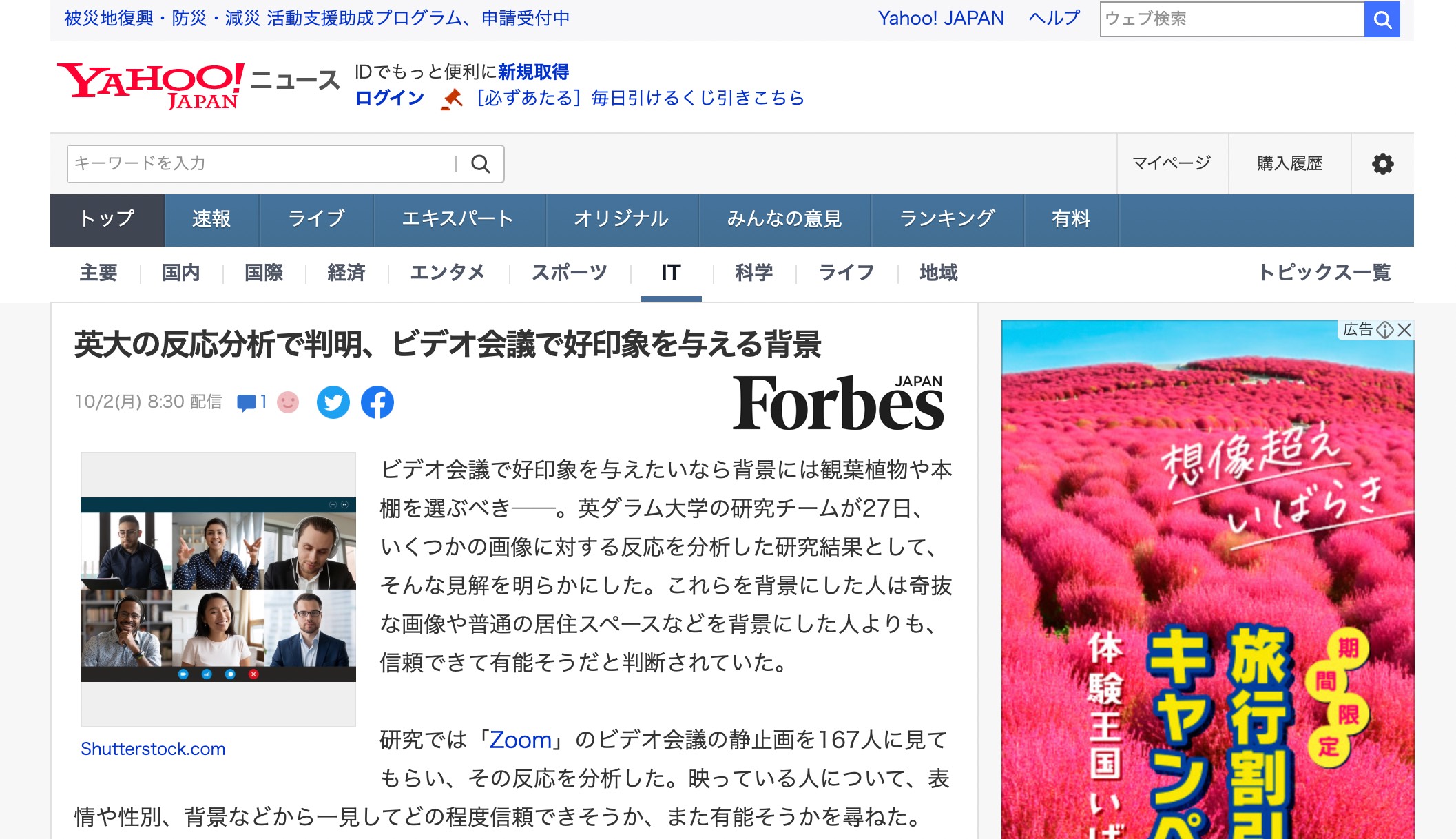Click the pink smiley reaction icon

point(288,402)
